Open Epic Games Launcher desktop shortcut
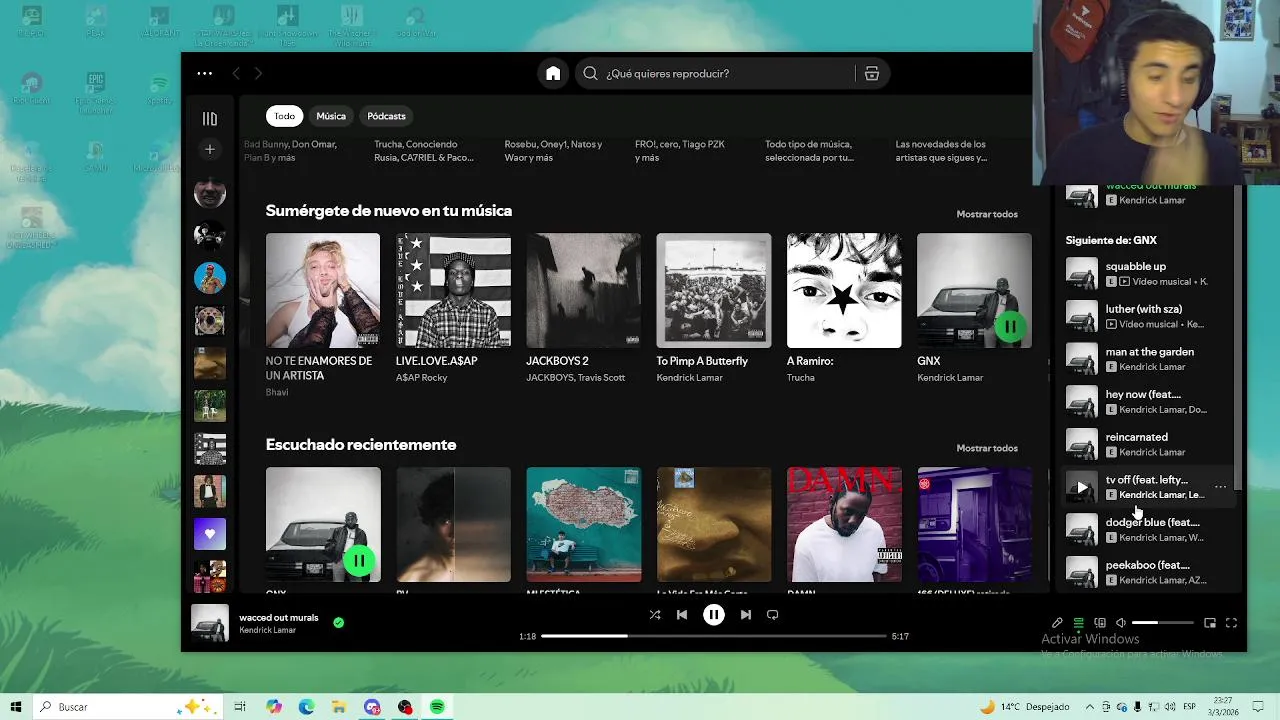1280x720 pixels. (95, 93)
